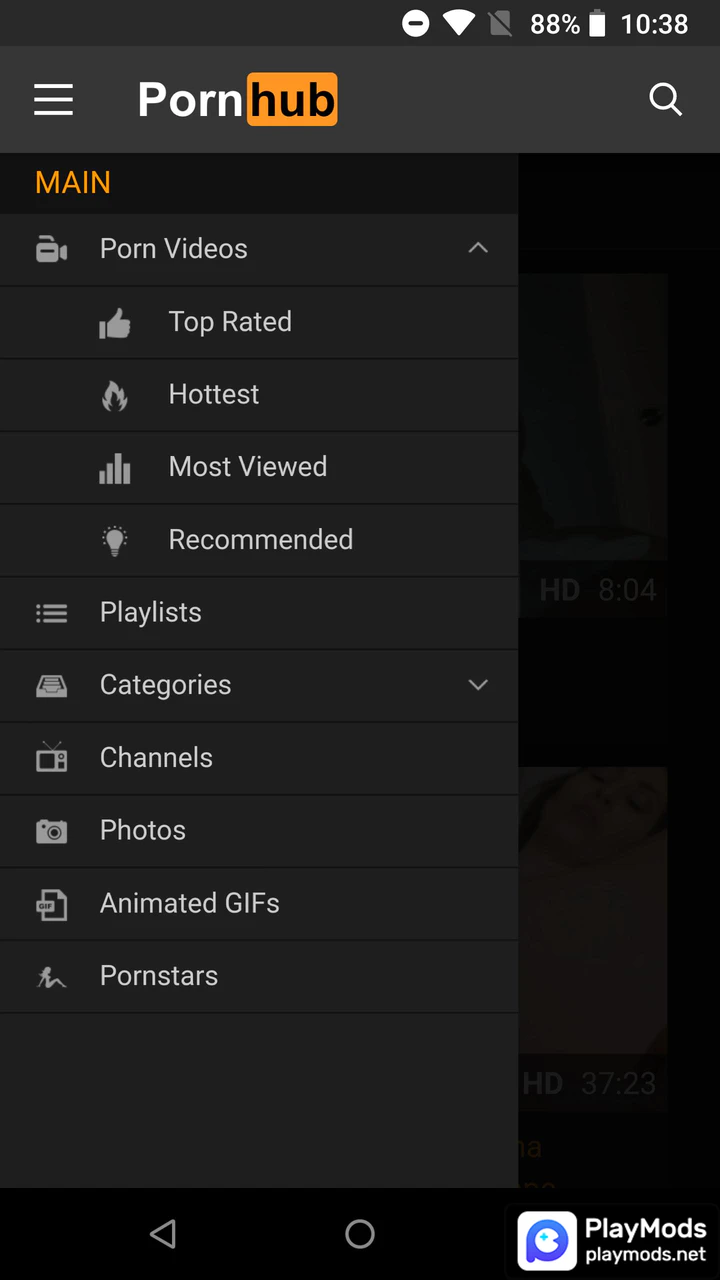Image resolution: width=720 pixels, height=1280 pixels.
Task: Tap the Playlists list icon
Action: (51, 613)
